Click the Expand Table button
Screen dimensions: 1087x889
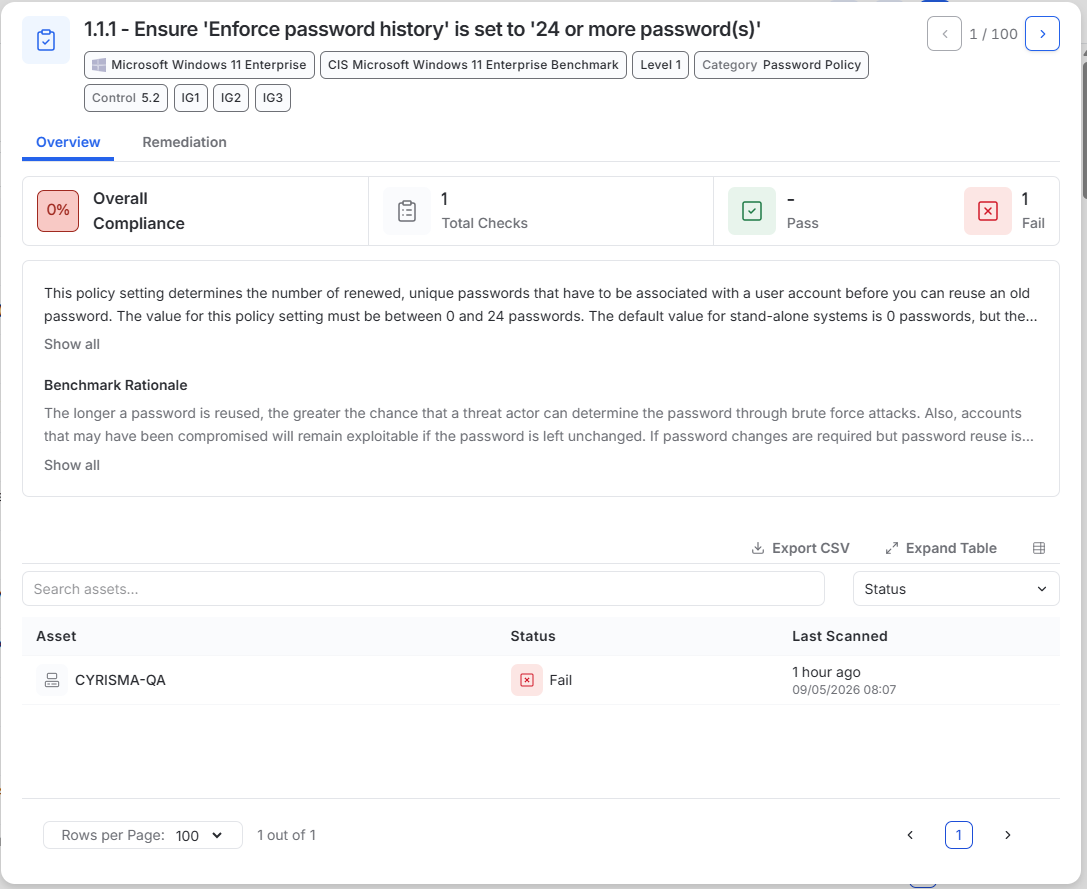[x=941, y=549]
